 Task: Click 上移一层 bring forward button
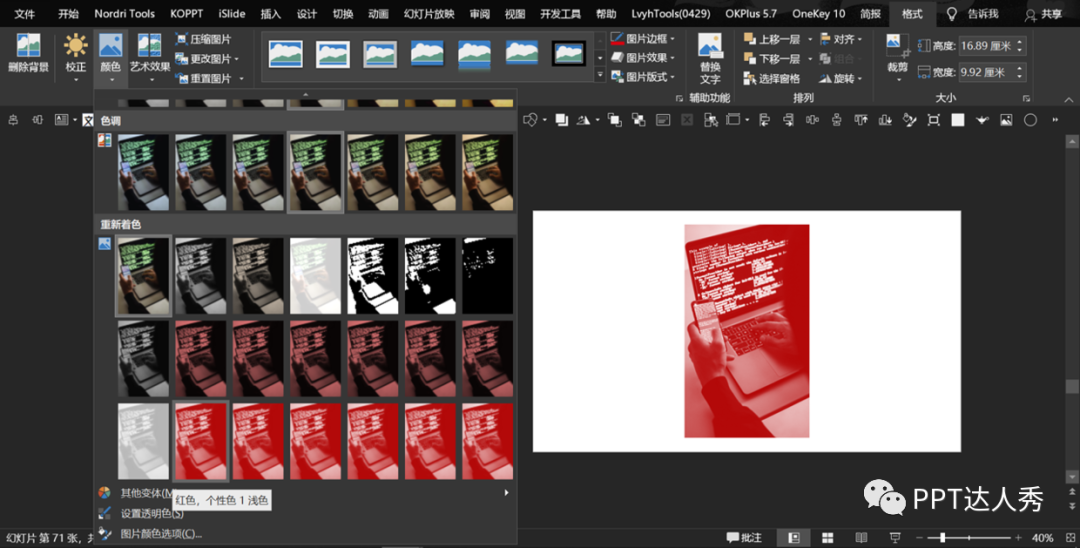[x=771, y=39]
